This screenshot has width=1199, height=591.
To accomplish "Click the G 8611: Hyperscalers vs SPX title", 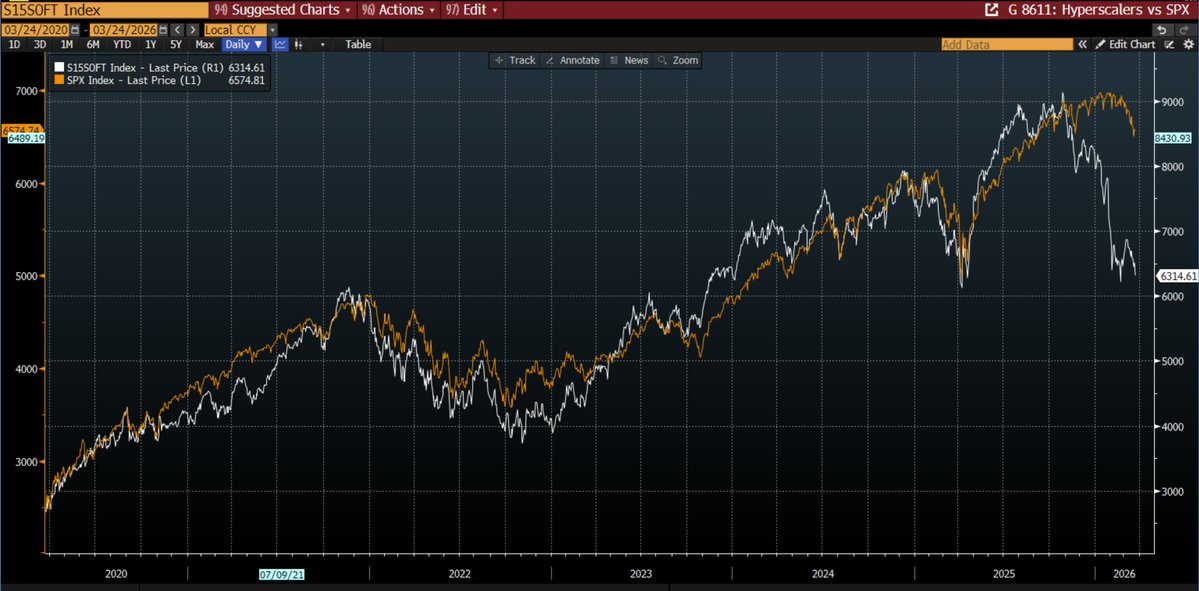I will [1100, 10].
